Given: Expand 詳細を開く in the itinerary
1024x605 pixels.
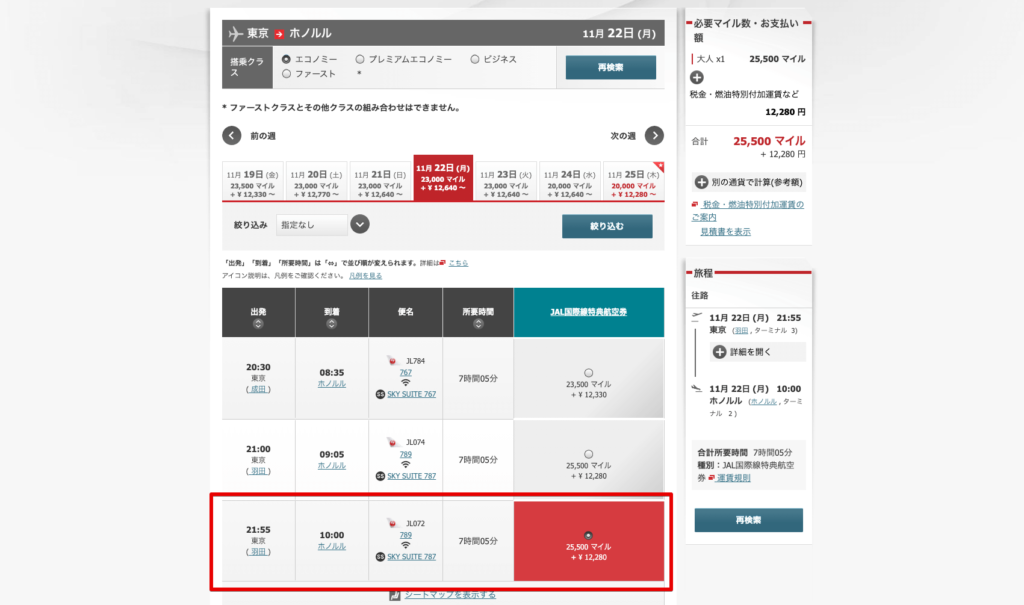Looking at the screenshot, I should pyautogui.click(x=758, y=352).
